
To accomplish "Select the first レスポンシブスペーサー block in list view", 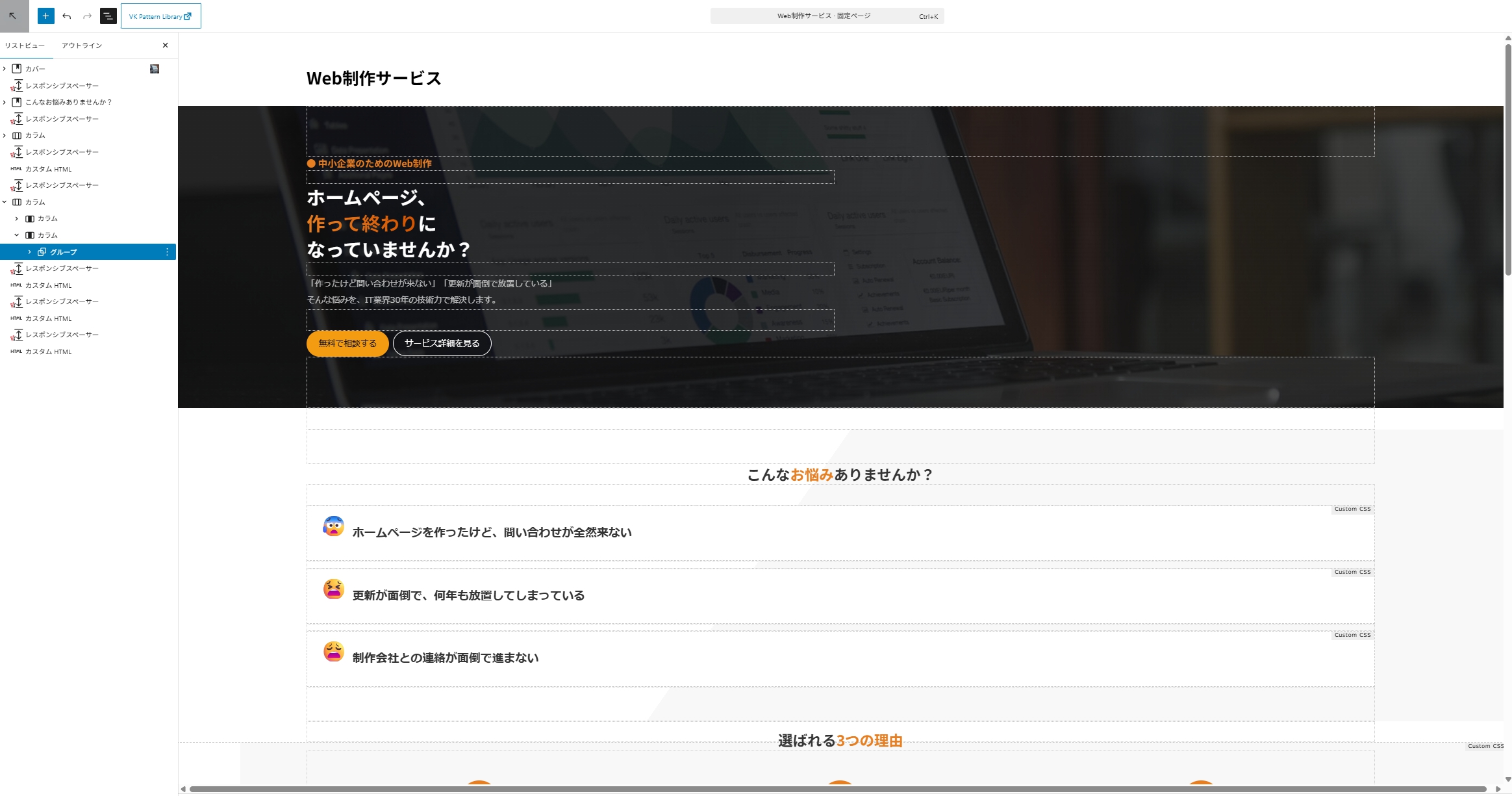I will pos(62,85).
